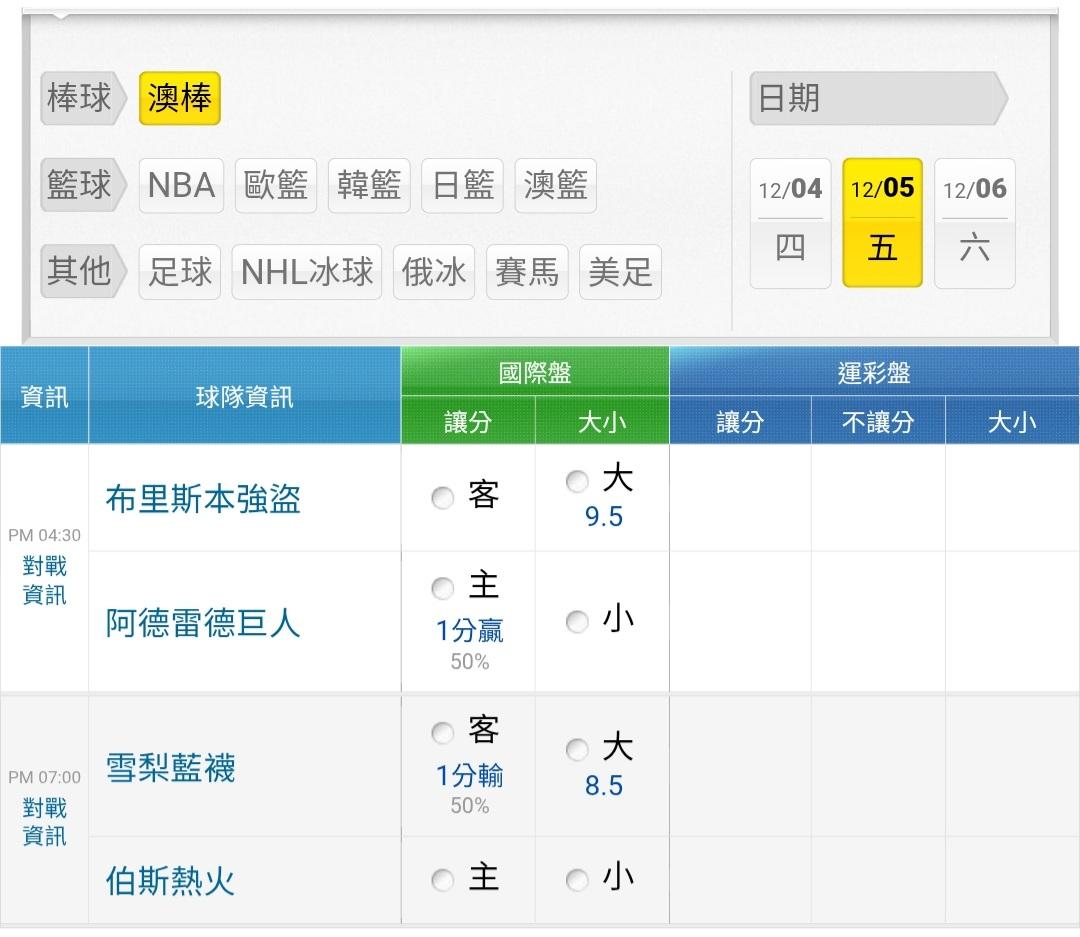
Task: Choose 大 over 9.5 radio button
Action: coord(577,482)
